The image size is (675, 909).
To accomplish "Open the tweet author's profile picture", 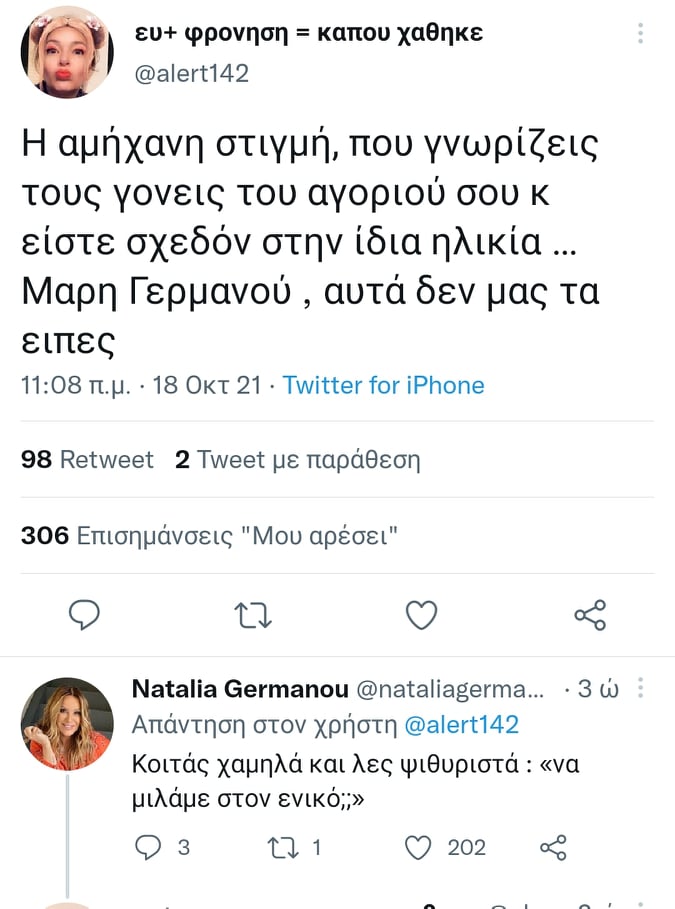I will pyautogui.click(x=67, y=52).
